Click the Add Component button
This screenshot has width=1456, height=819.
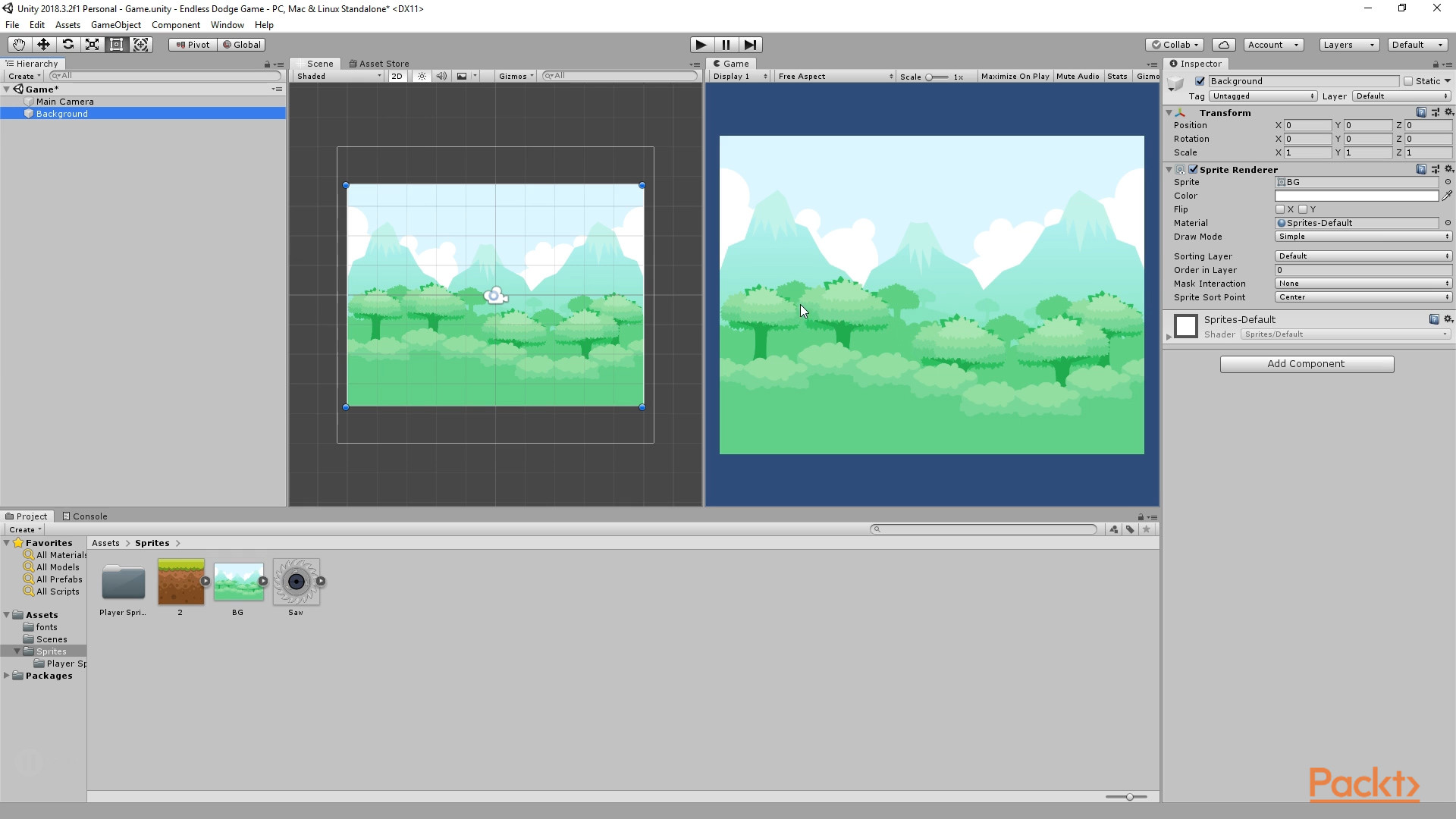1306,364
